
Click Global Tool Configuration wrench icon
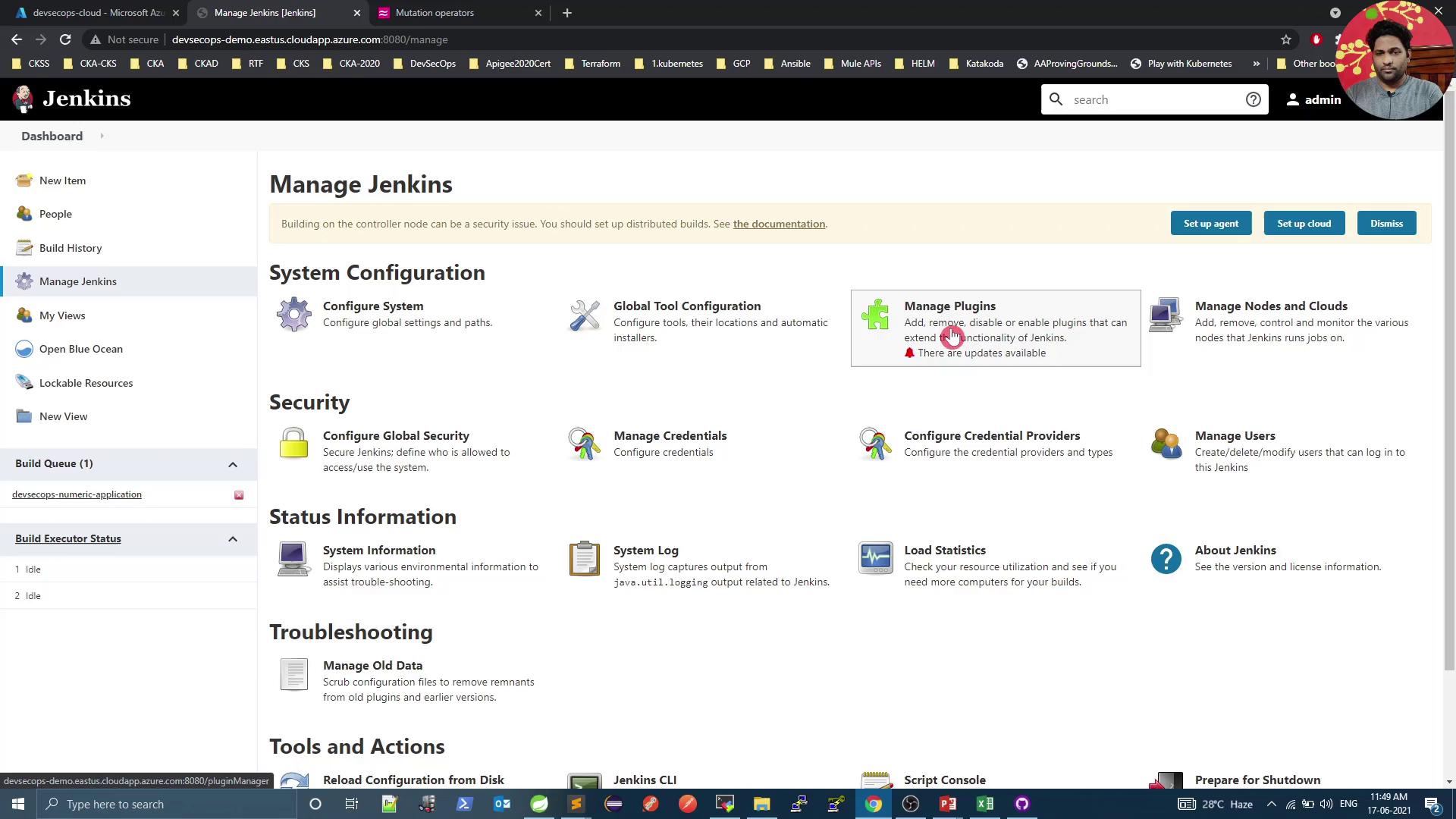(x=584, y=315)
